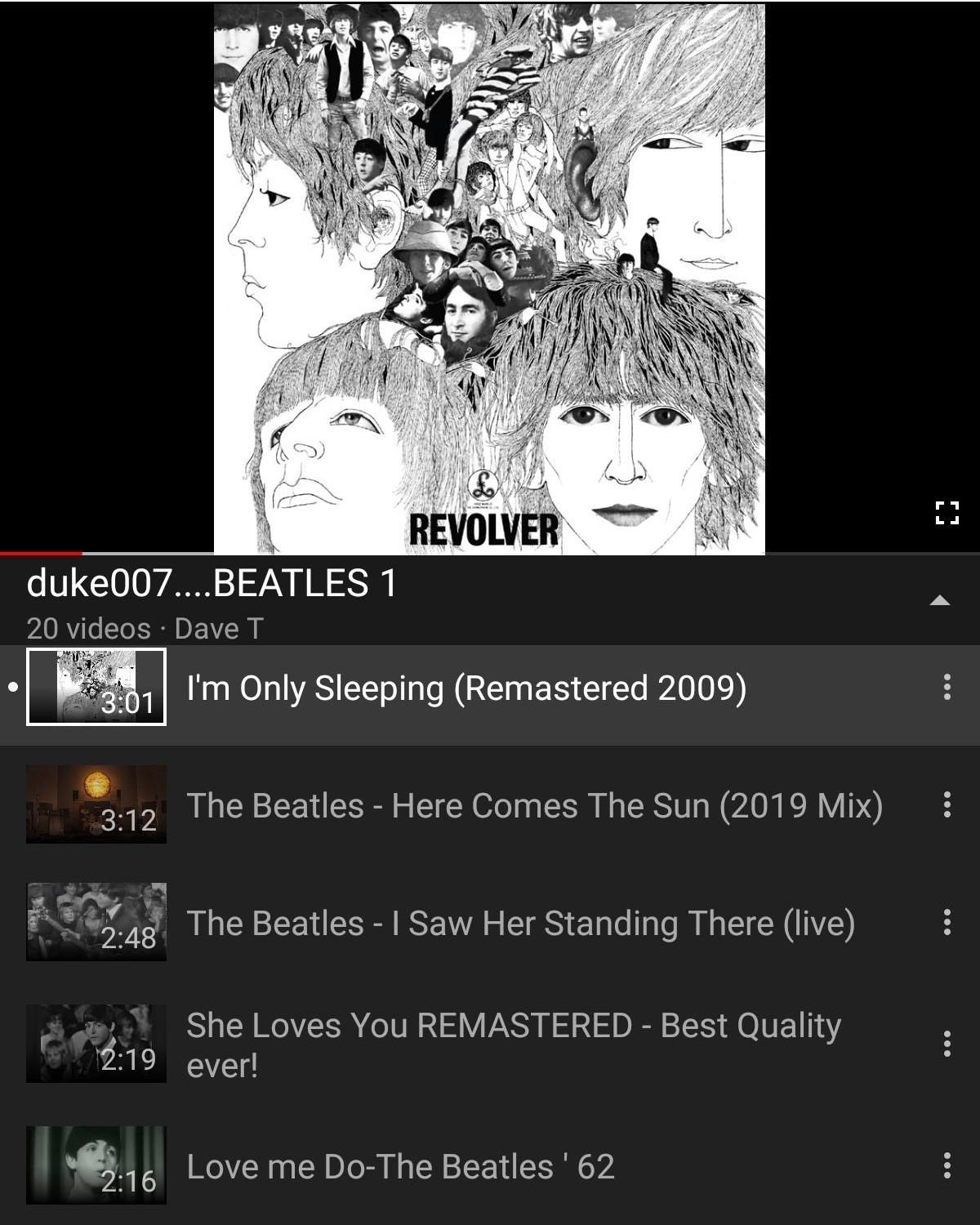Click the red video progress bar
The width and height of the screenshot is (980, 1225).
point(41,554)
